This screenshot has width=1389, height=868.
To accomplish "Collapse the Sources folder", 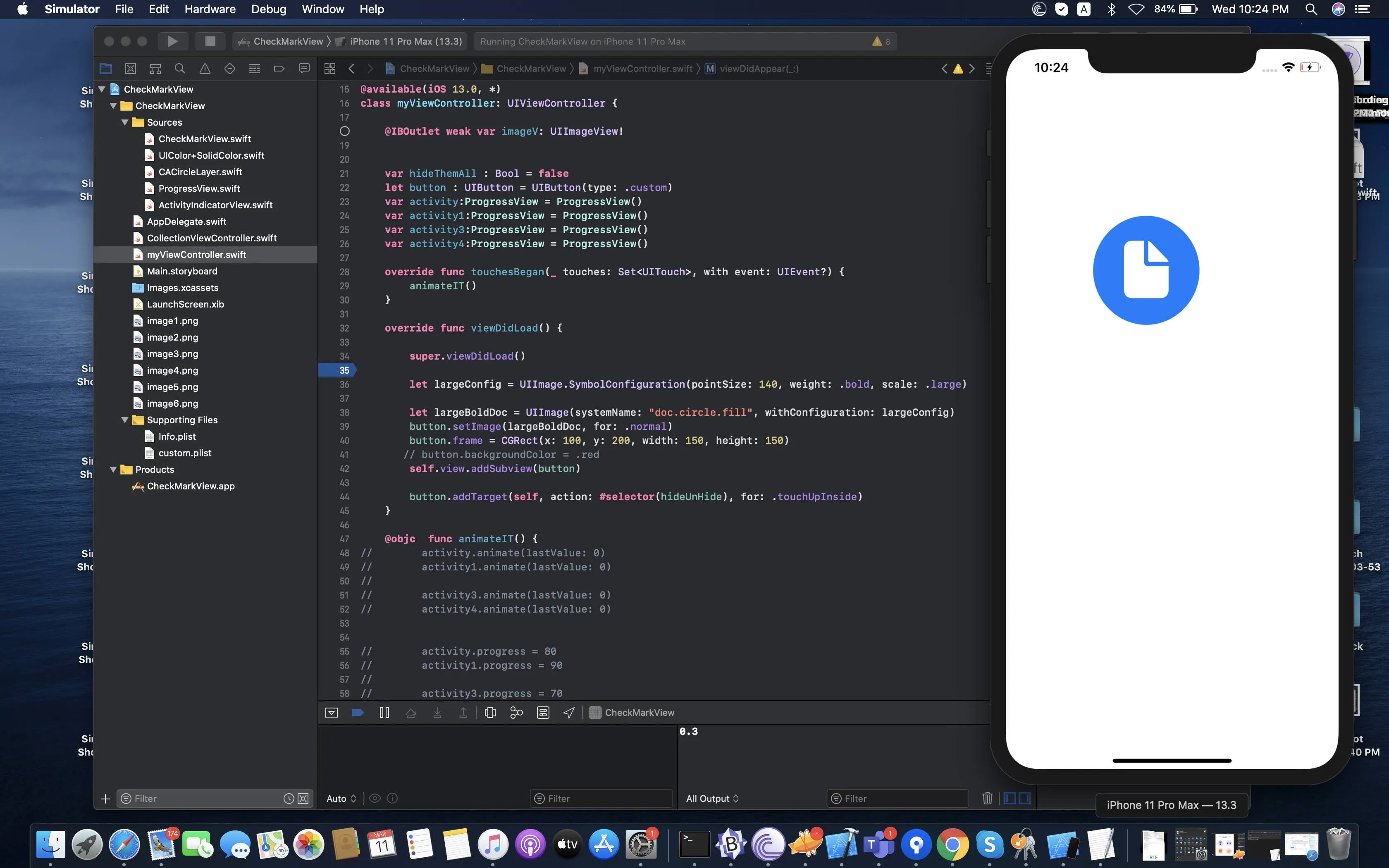I will click(124, 122).
